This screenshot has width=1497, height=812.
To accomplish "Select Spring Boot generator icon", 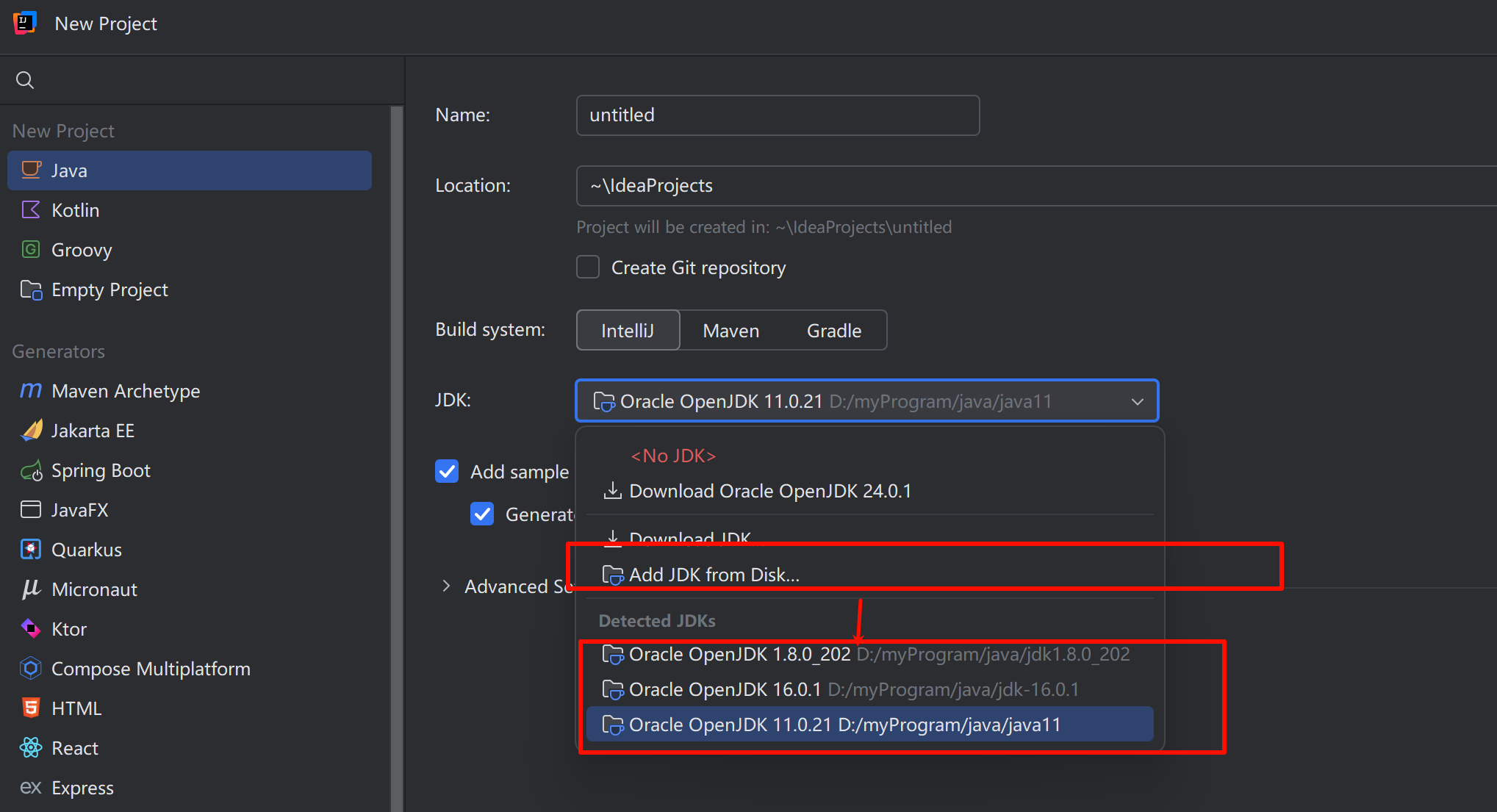I will pyautogui.click(x=31, y=470).
